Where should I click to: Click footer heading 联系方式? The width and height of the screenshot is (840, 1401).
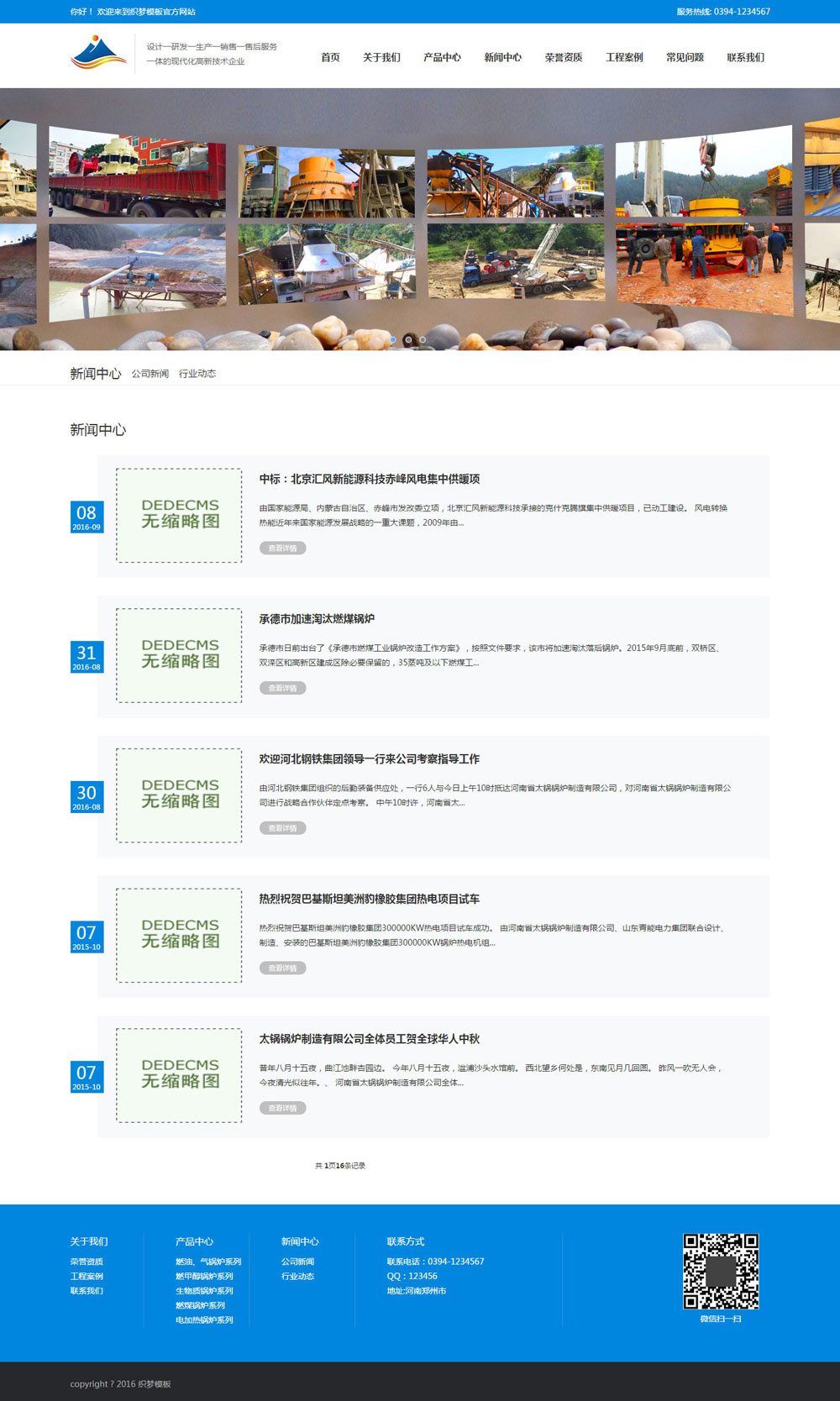[406, 1241]
